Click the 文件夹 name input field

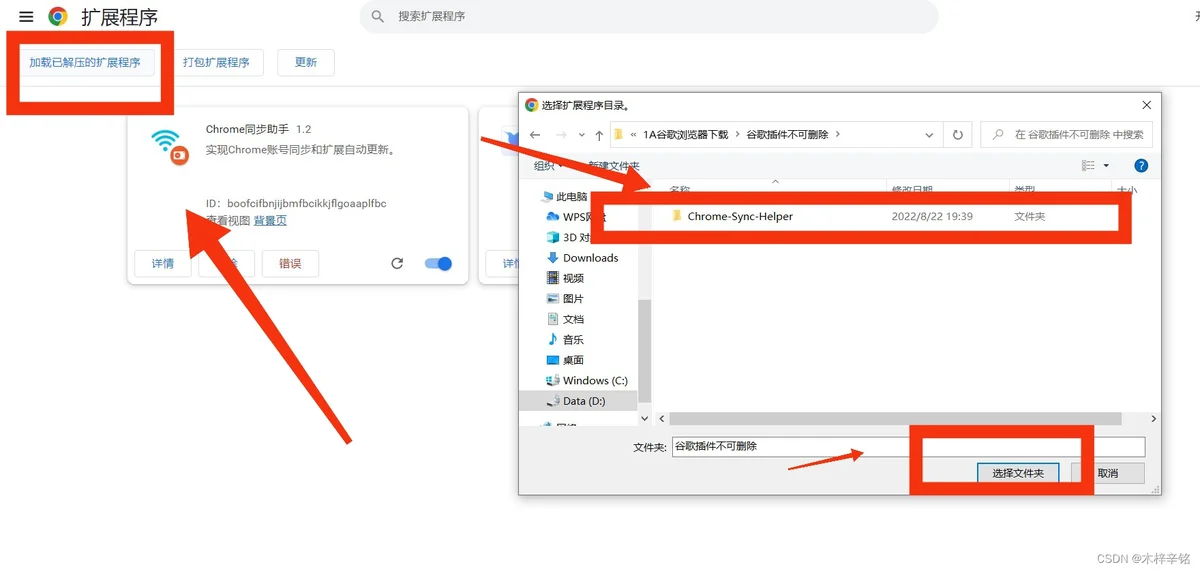tap(908, 447)
